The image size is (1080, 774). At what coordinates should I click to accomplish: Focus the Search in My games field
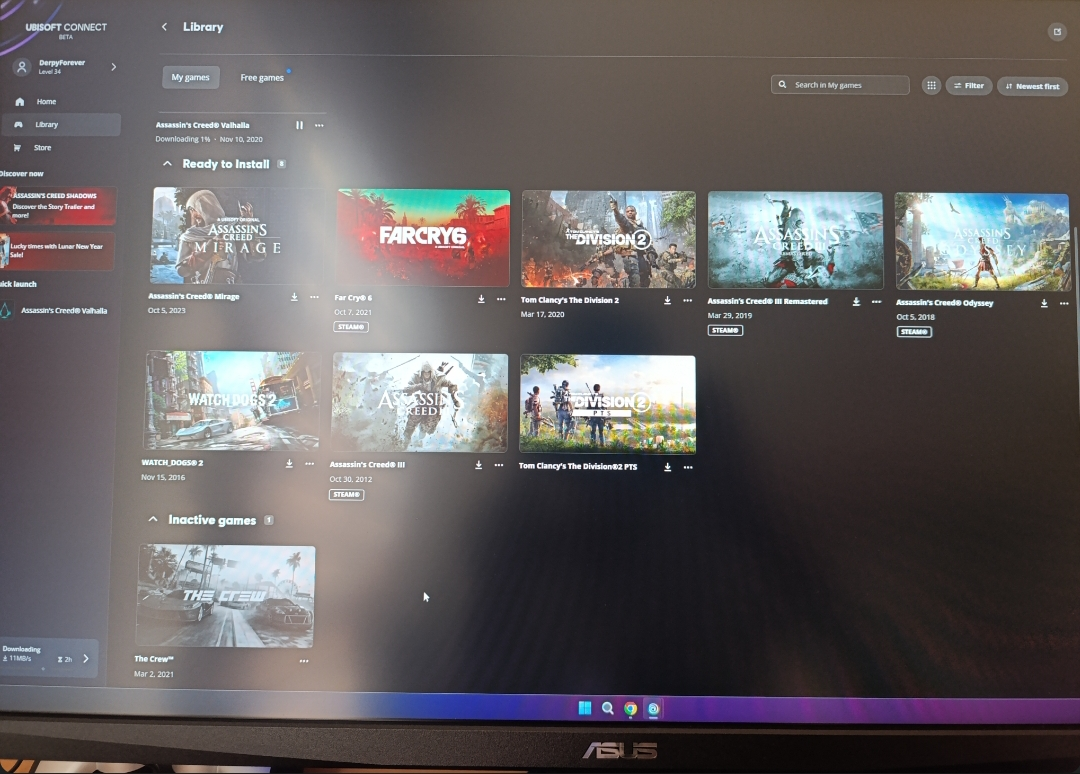(840, 85)
